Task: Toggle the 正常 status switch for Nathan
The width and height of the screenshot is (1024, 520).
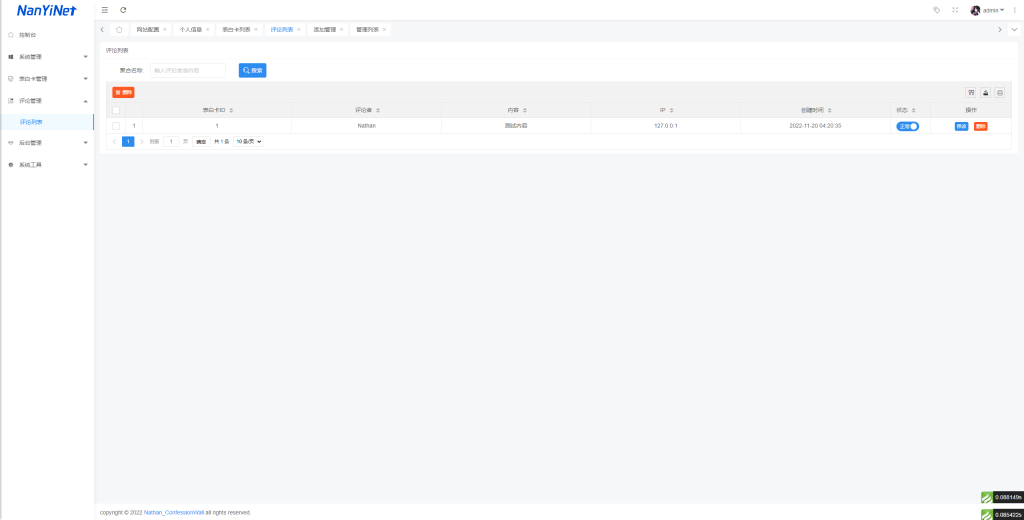Action: click(x=907, y=126)
